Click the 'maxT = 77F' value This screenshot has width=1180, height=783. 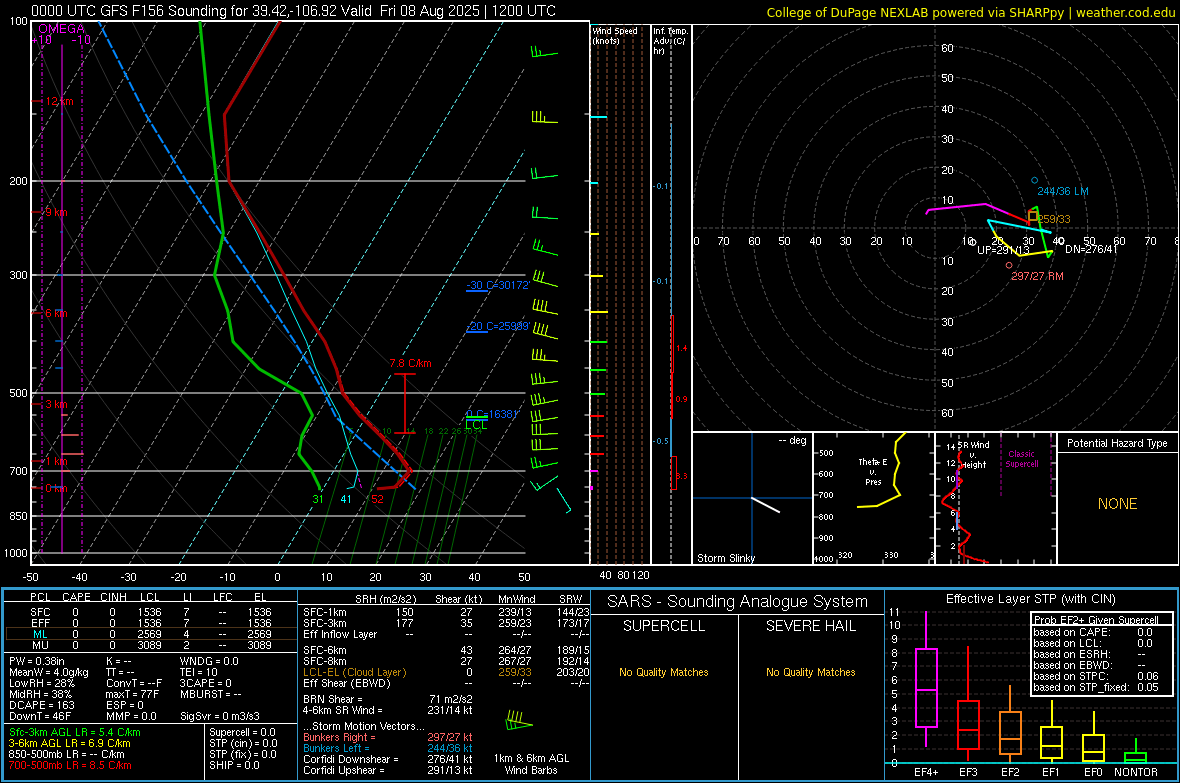click(132, 694)
